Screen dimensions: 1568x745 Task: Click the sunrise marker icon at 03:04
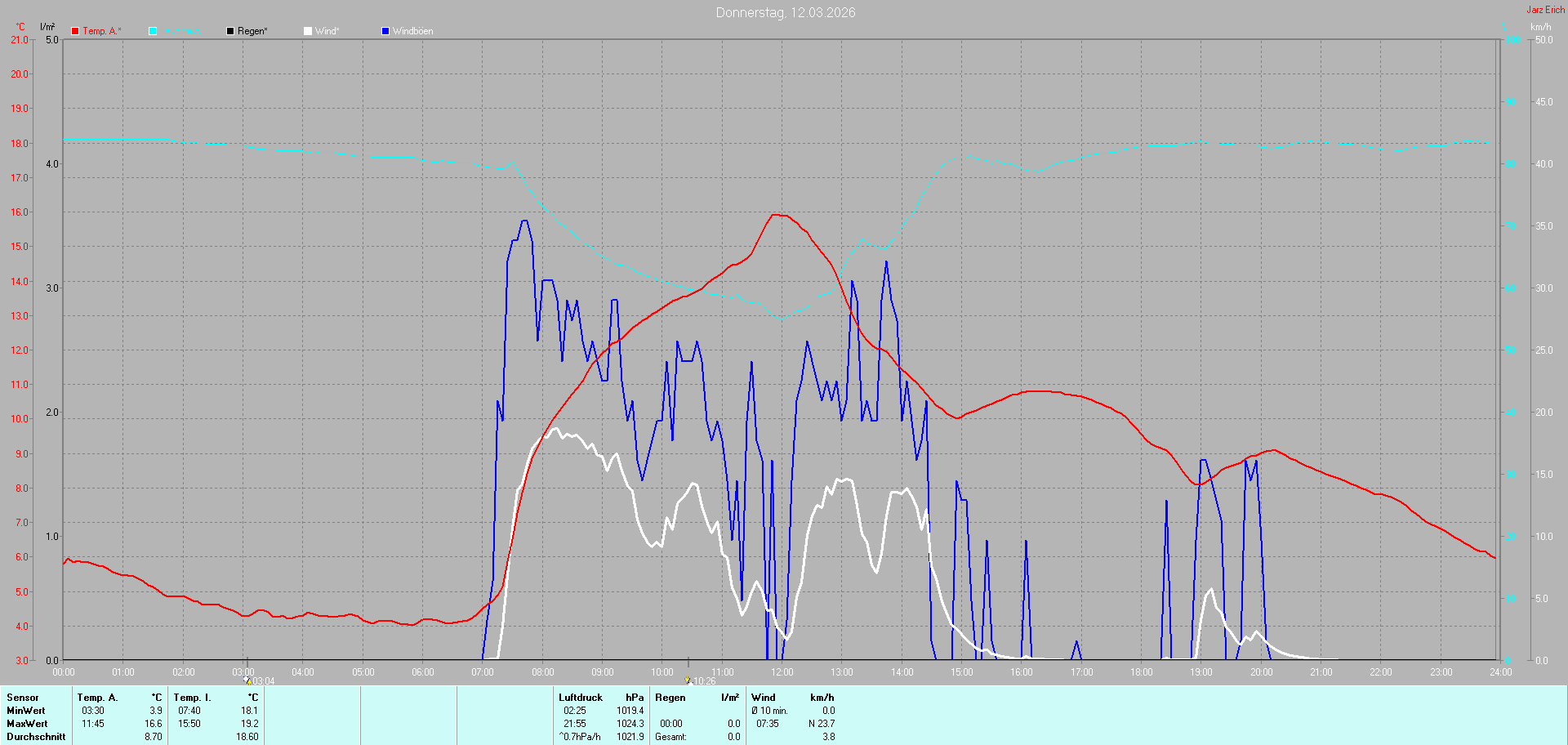247,680
